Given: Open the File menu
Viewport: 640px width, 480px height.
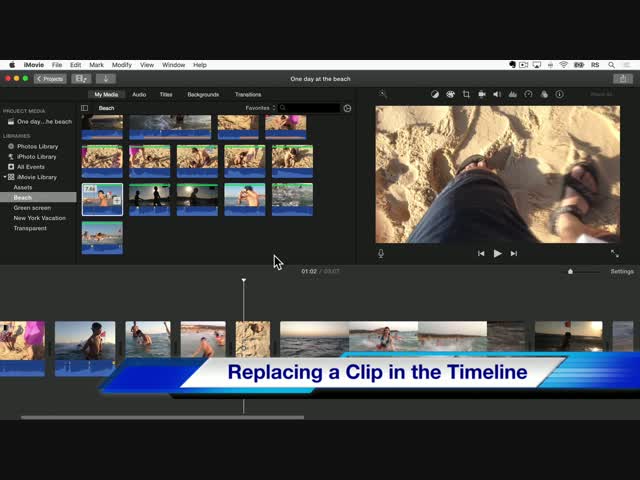Looking at the screenshot, I should [57, 65].
